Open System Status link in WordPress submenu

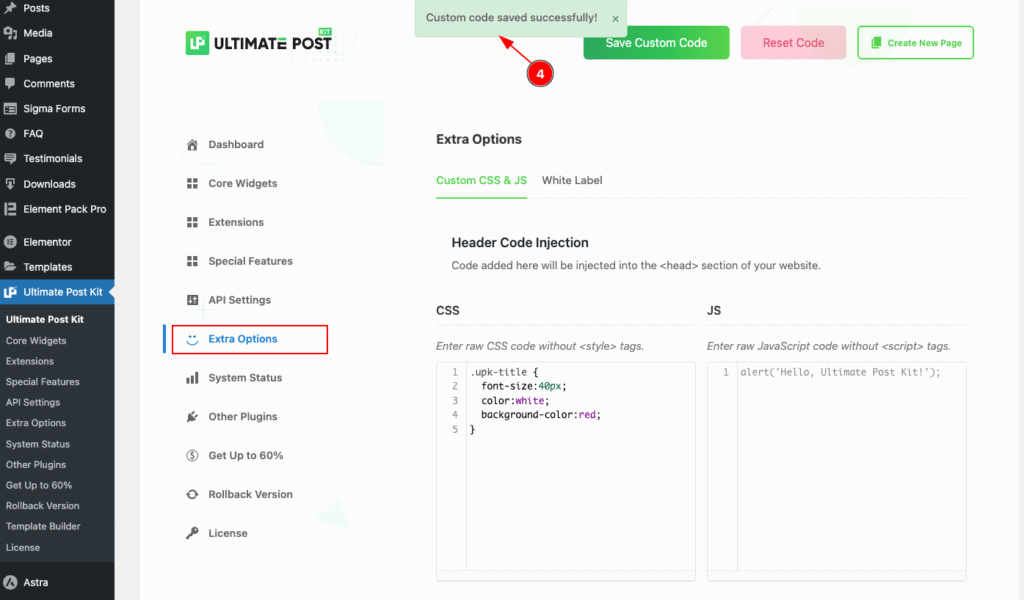(x=38, y=444)
